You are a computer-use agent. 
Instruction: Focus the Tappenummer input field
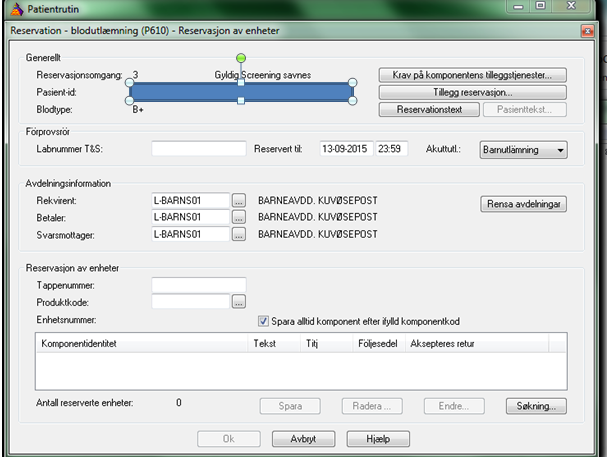[199, 285]
